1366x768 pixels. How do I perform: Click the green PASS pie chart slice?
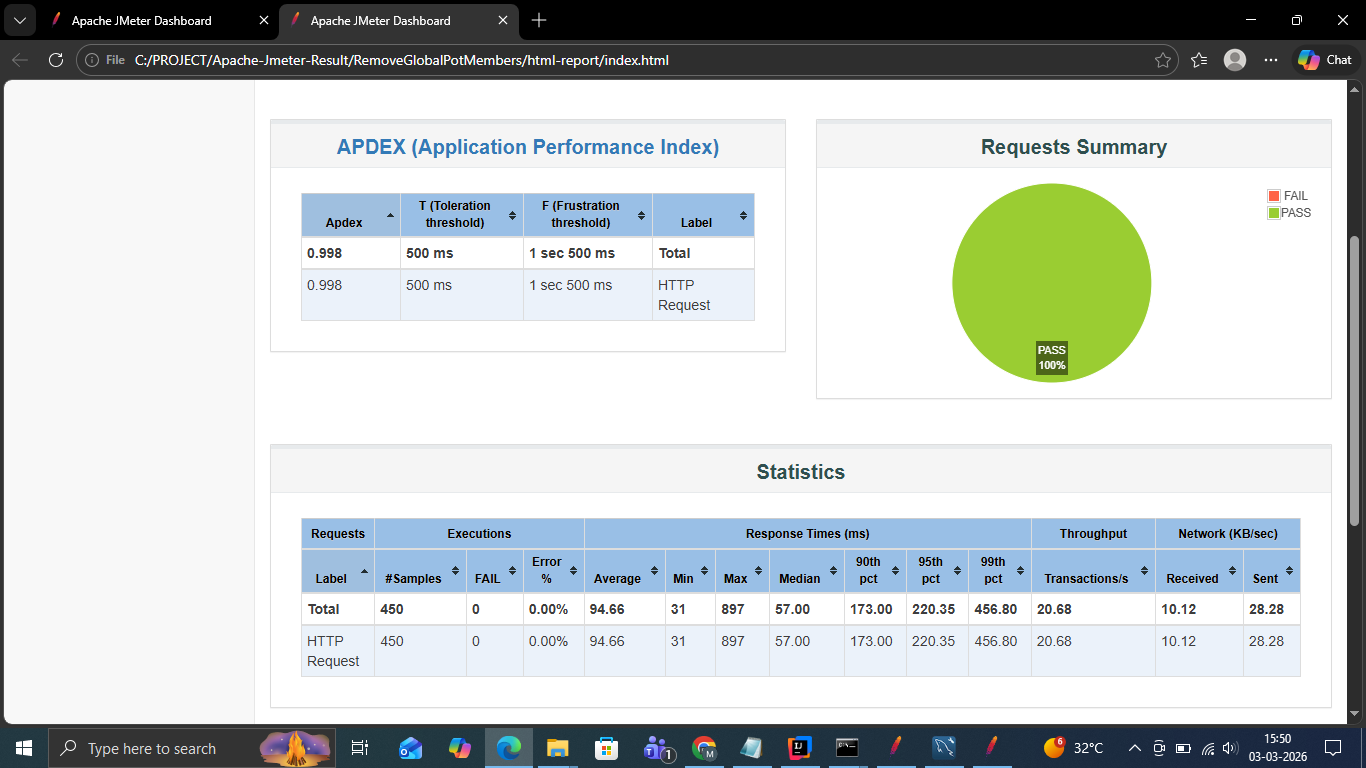pos(1051,270)
